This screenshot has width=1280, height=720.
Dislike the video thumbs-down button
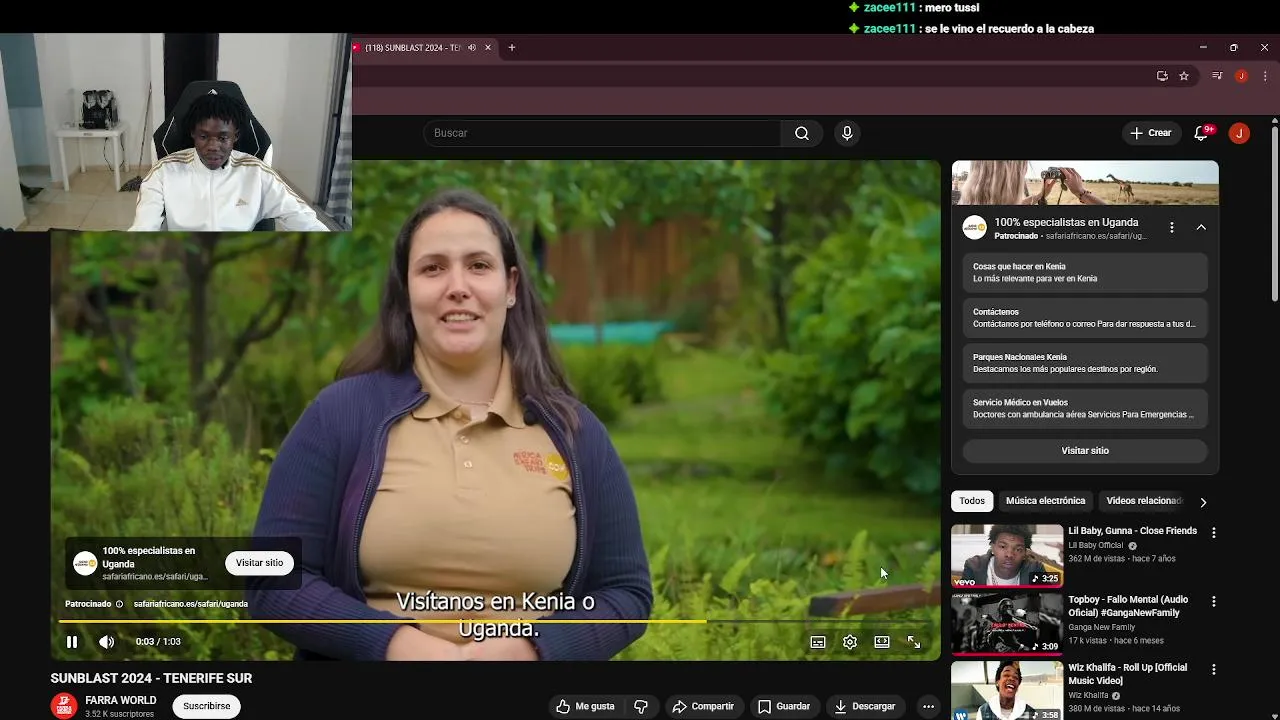point(641,706)
